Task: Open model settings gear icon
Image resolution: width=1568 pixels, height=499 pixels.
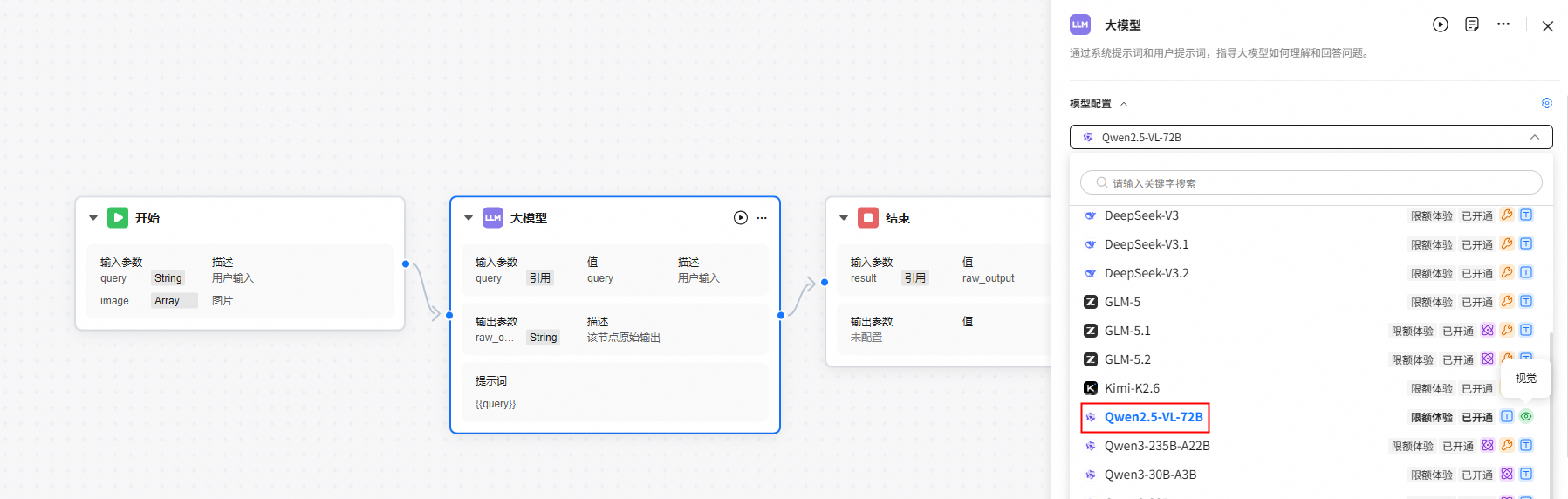Action: pos(1547,103)
